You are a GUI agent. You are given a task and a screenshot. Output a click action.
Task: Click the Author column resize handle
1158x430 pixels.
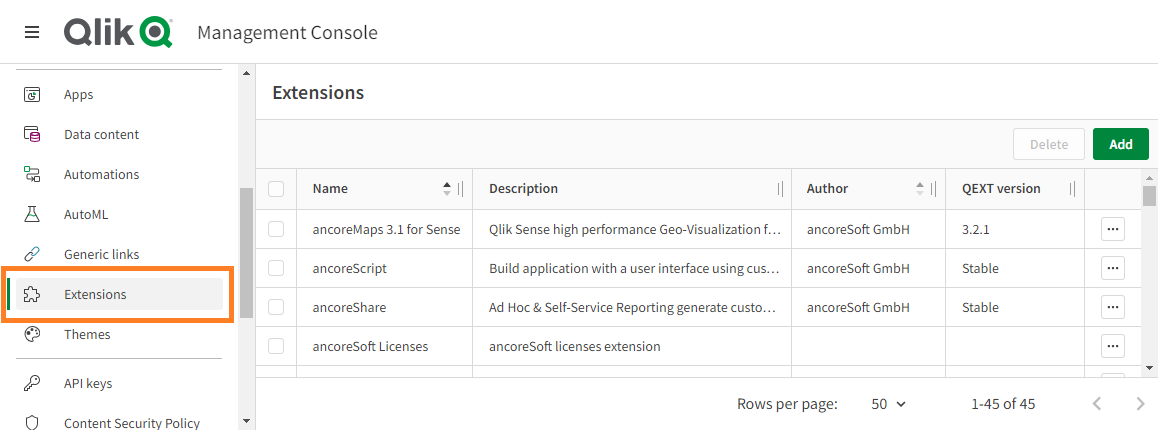933,189
